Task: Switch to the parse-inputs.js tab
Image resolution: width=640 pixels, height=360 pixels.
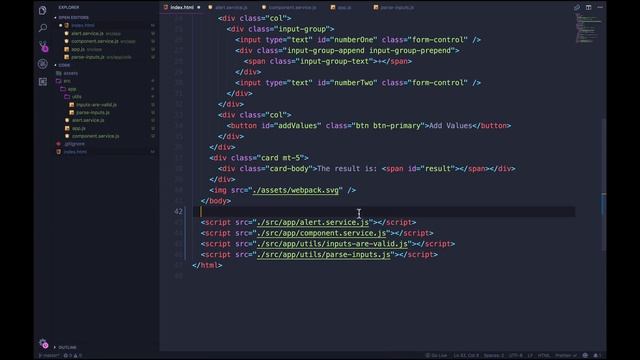Action: point(393,7)
